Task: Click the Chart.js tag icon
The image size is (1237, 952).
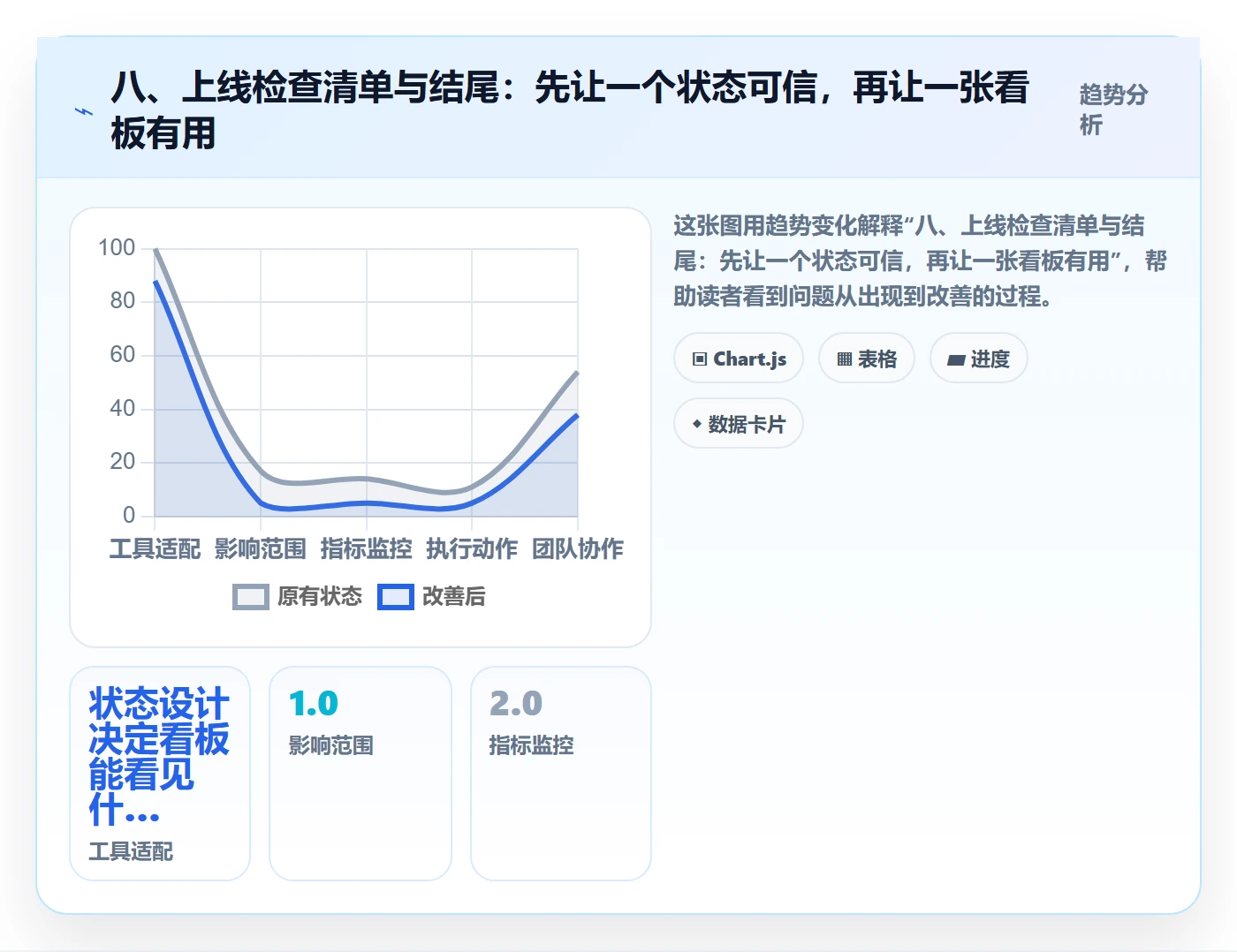Action: coord(700,359)
